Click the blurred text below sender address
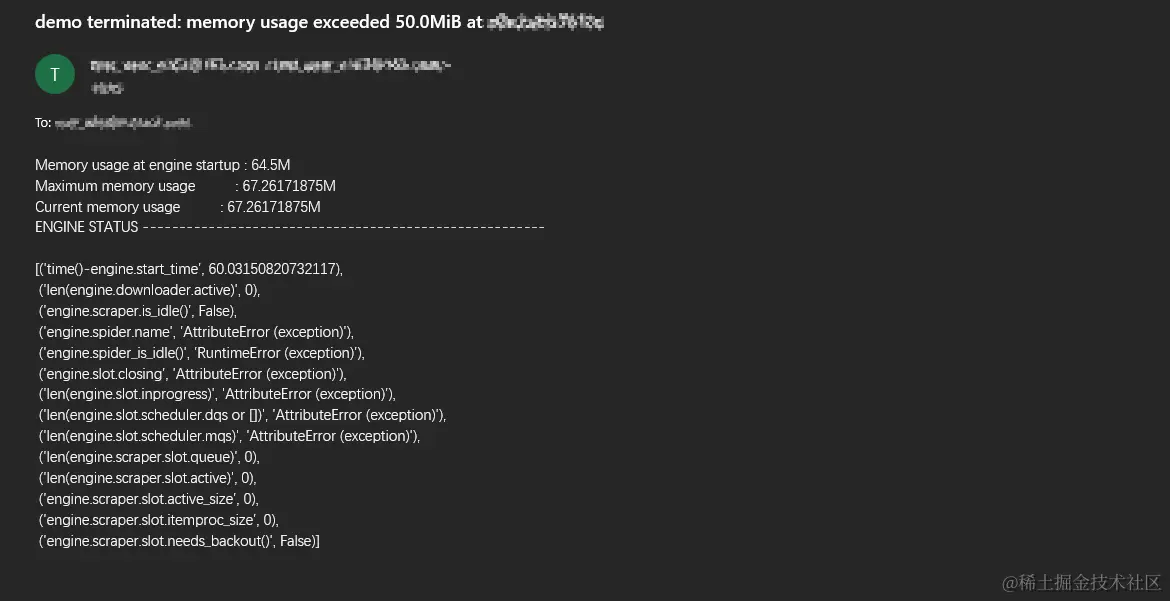1170x601 pixels. click(x=107, y=87)
